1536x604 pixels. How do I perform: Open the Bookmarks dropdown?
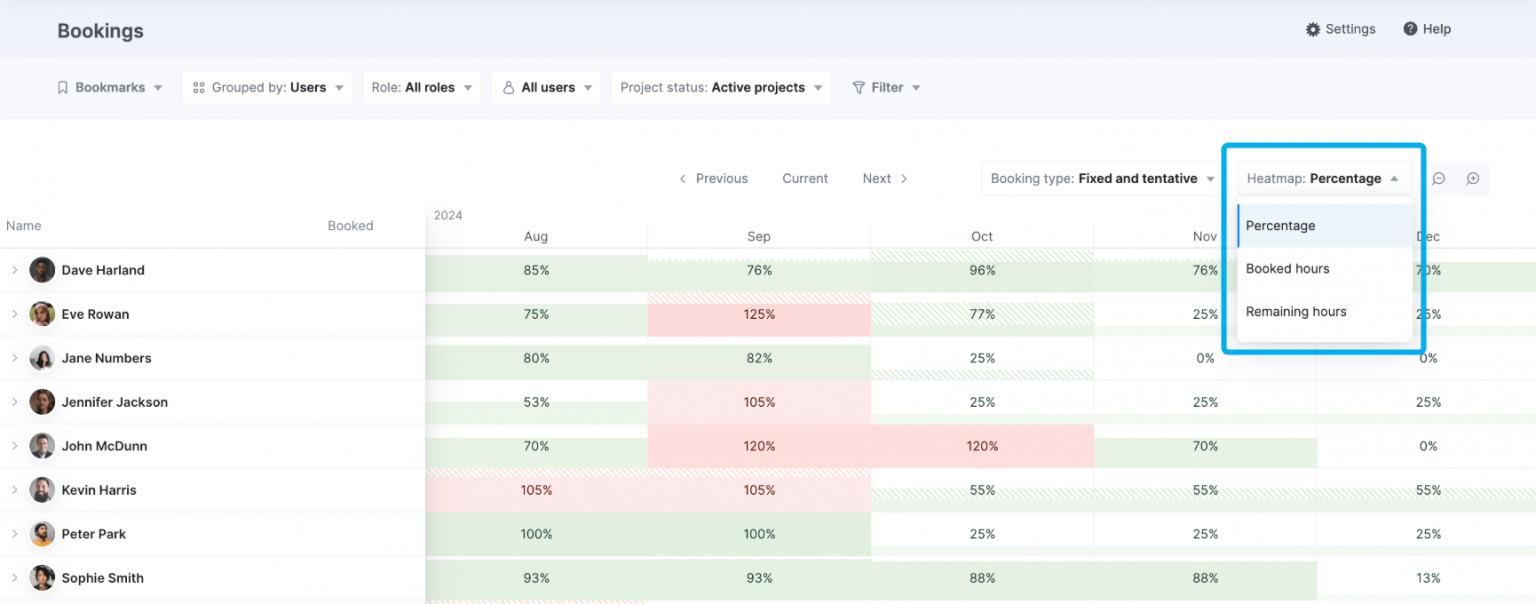110,88
